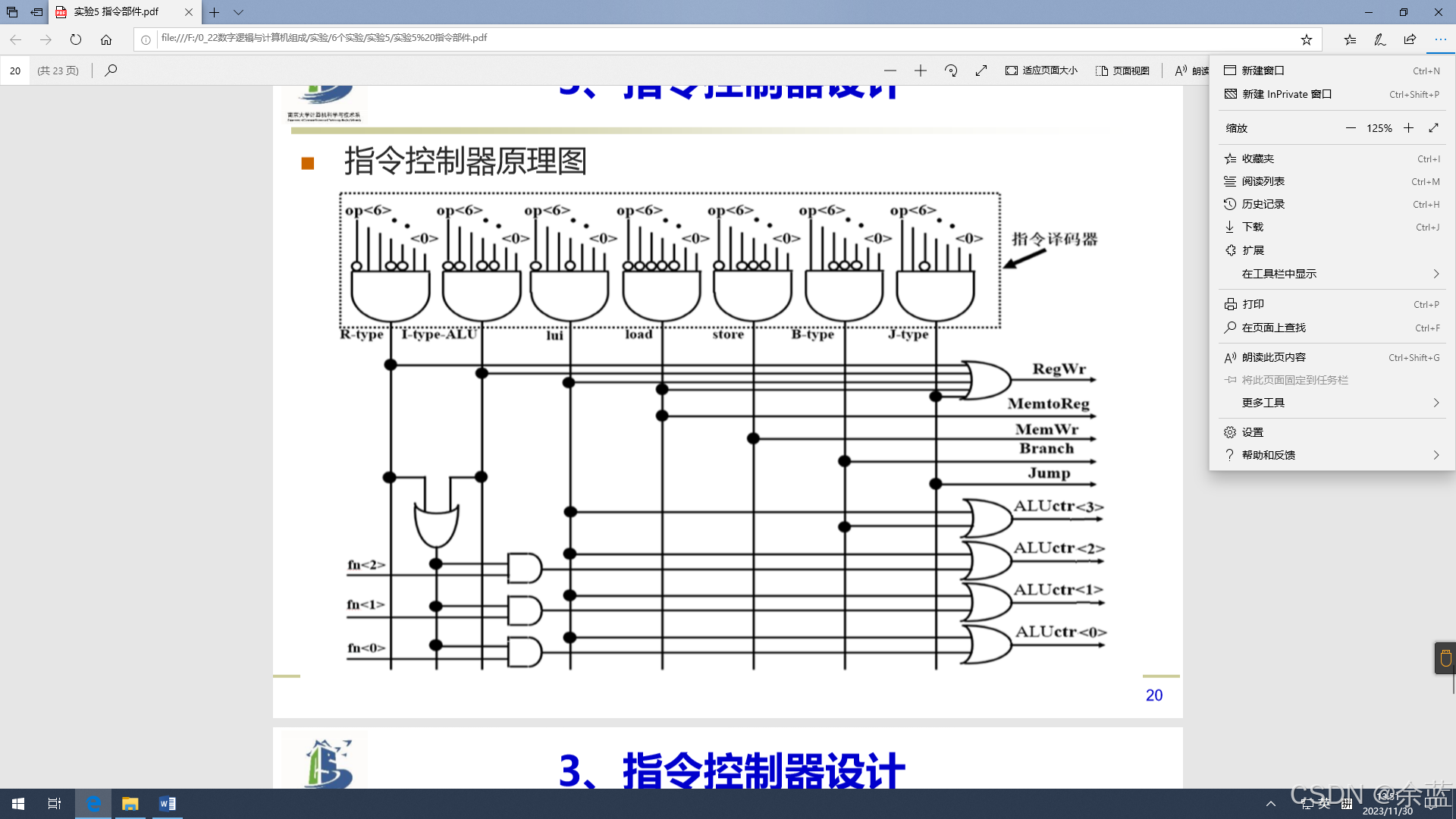1456x819 pixels.
Task: Toggle 适应页面大小 fit-to-page option
Action: [1042, 71]
